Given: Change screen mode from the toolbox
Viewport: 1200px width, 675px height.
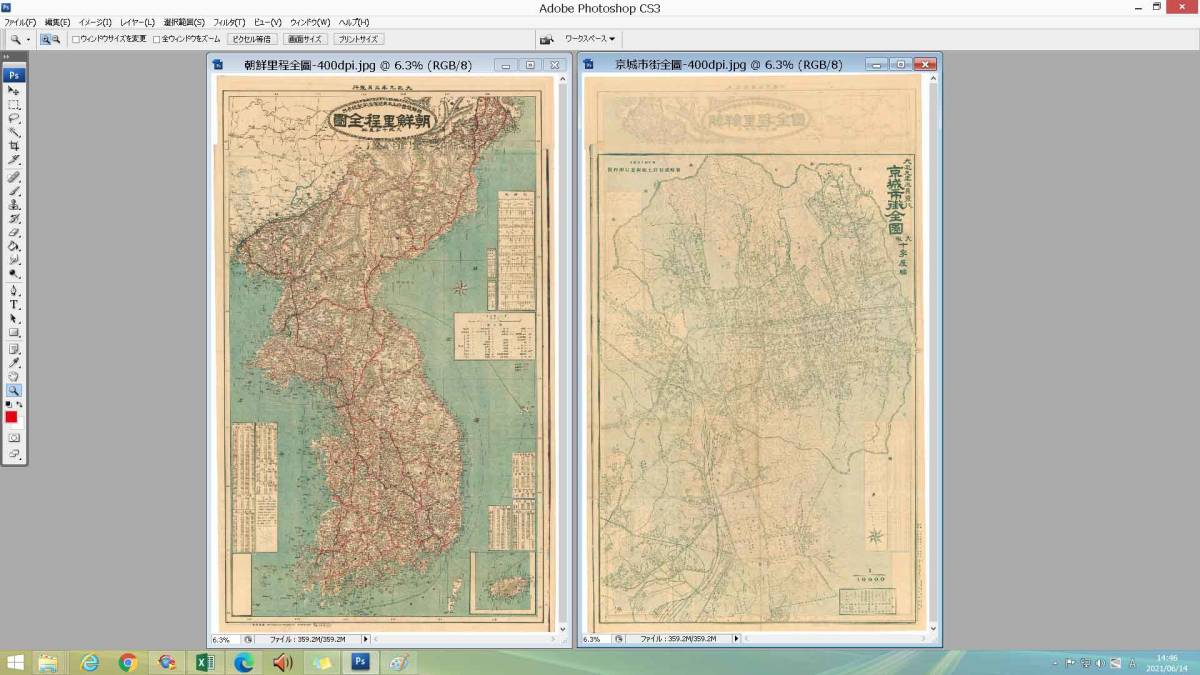Looking at the screenshot, I should pyautogui.click(x=14, y=456).
